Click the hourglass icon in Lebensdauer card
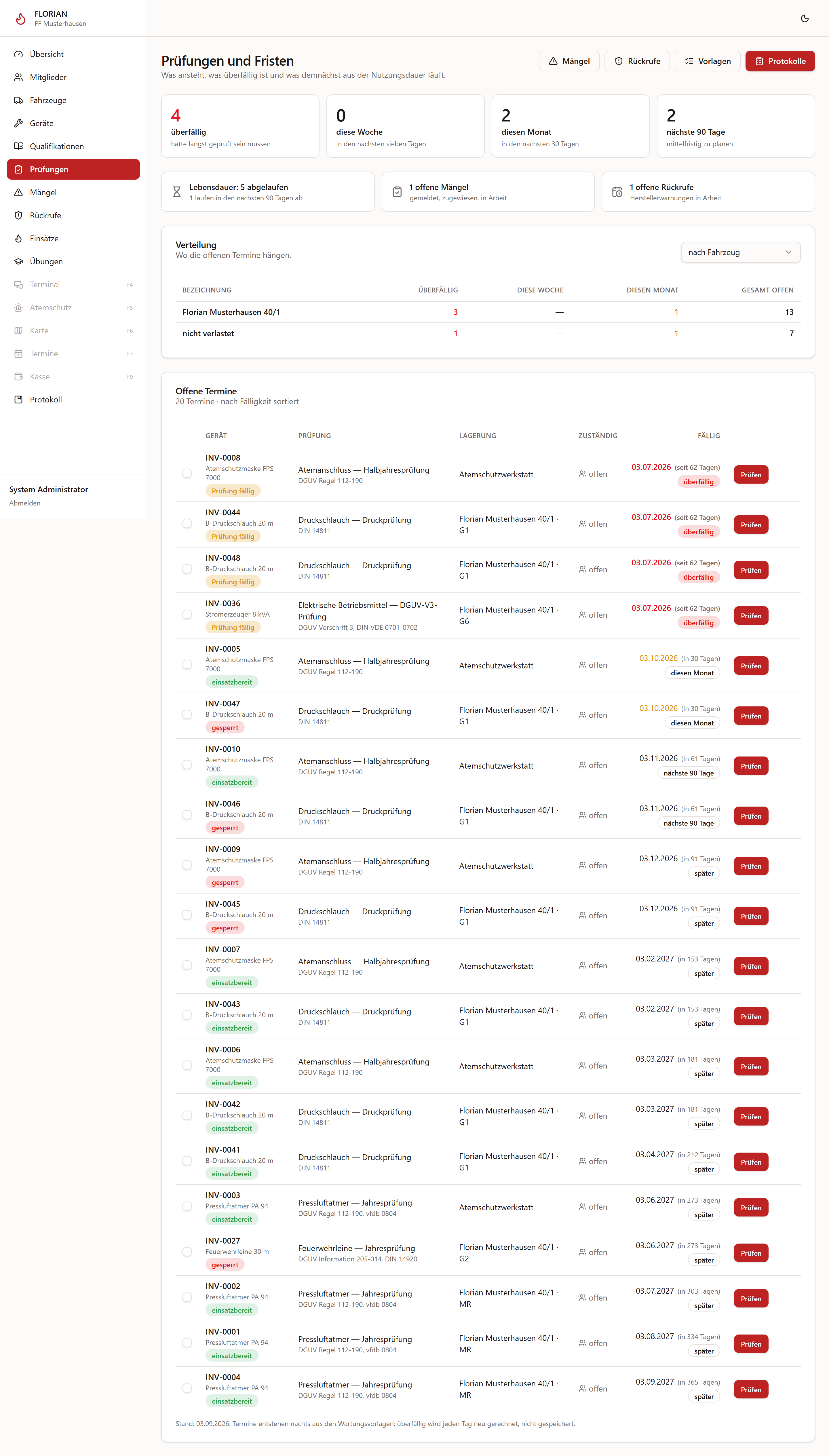 pos(176,192)
